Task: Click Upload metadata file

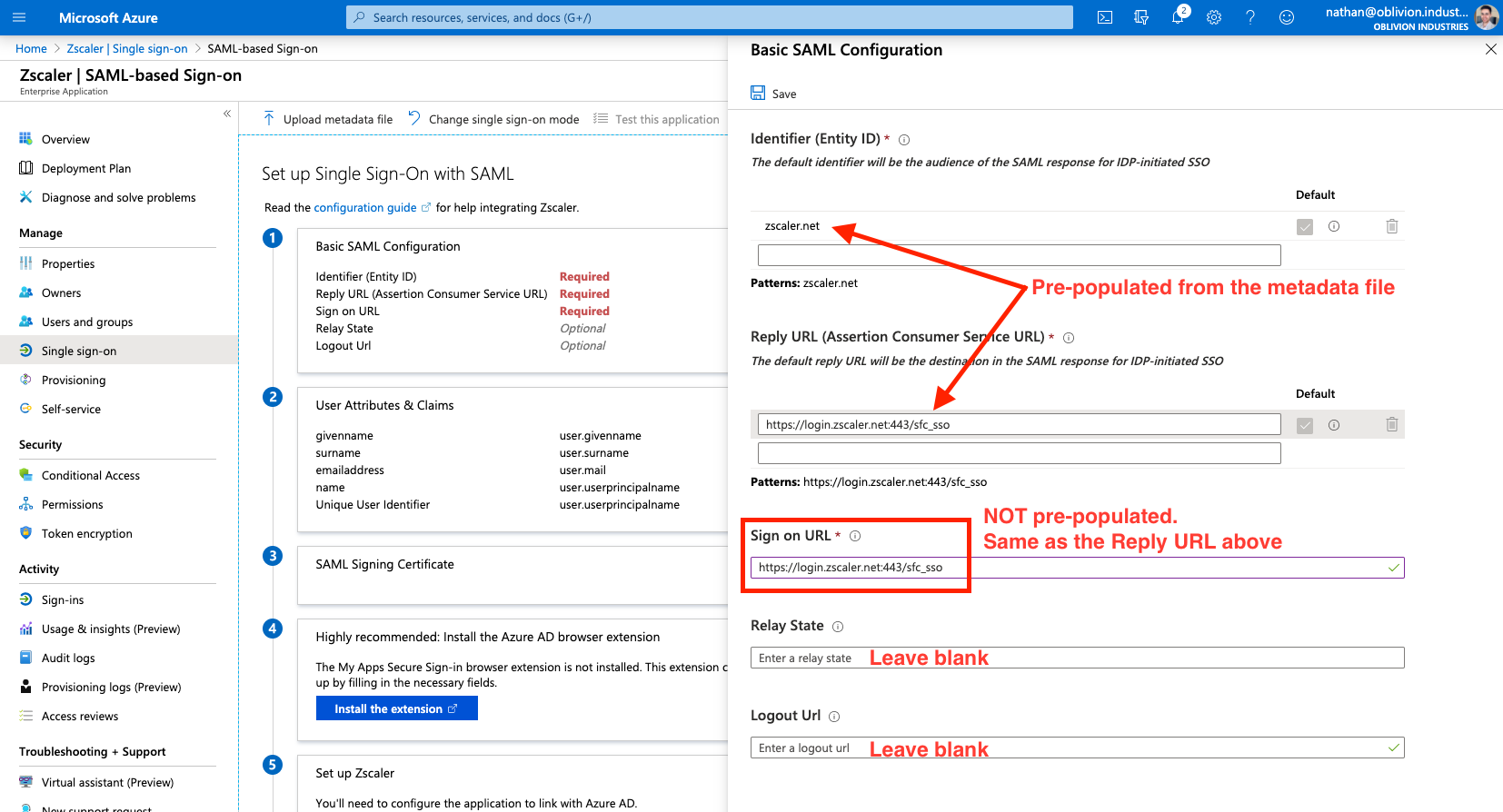Action: point(328,119)
